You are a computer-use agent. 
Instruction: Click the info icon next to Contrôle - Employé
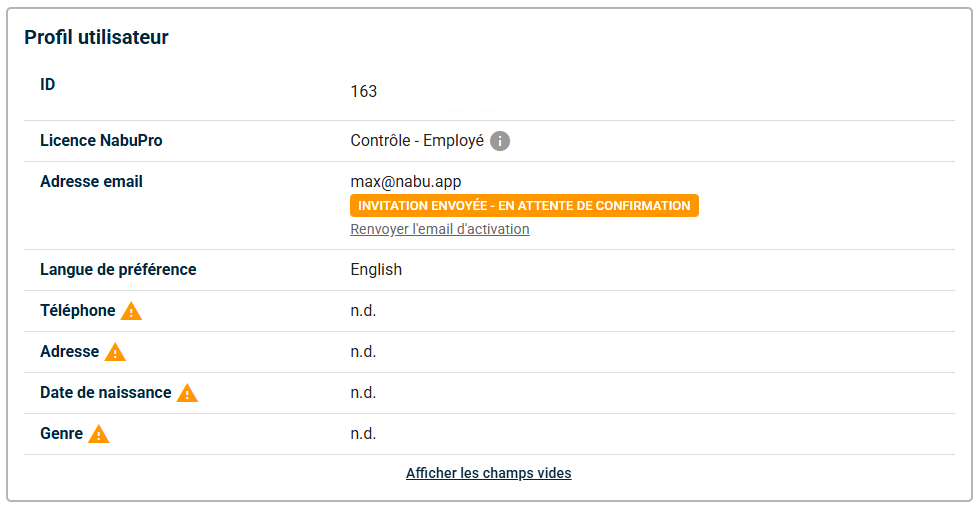pyautogui.click(x=500, y=141)
